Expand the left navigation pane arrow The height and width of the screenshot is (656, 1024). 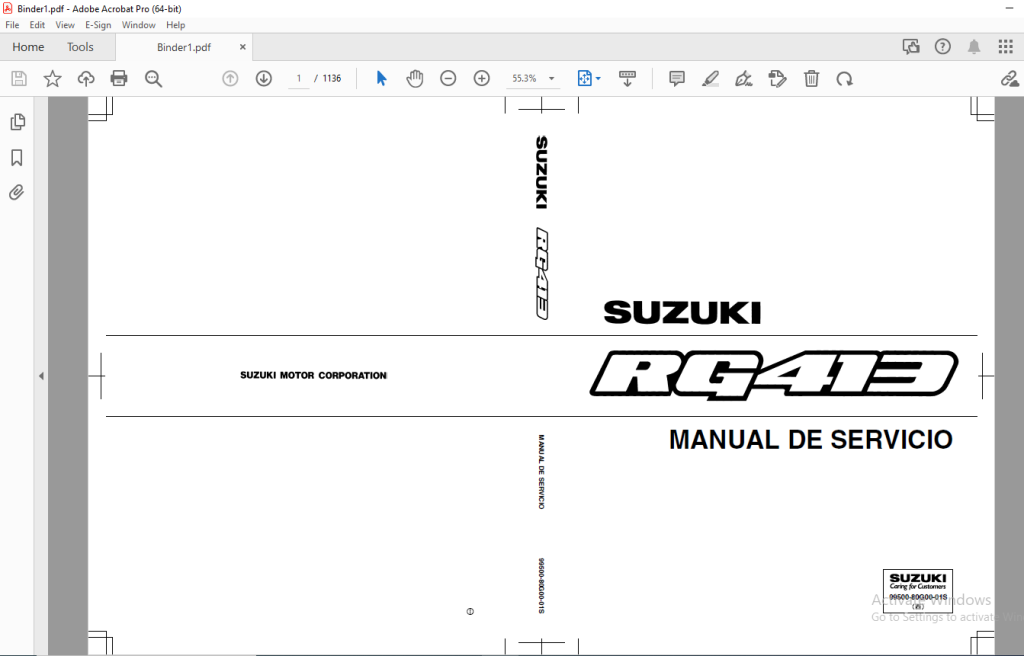click(41, 376)
